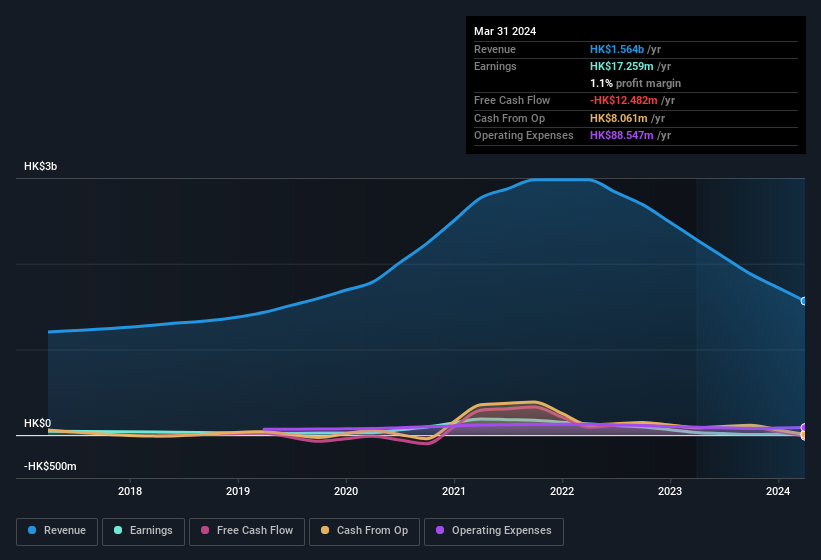Click the 2021 axis label
Viewport: 821px width, 560px height.
point(454,491)
